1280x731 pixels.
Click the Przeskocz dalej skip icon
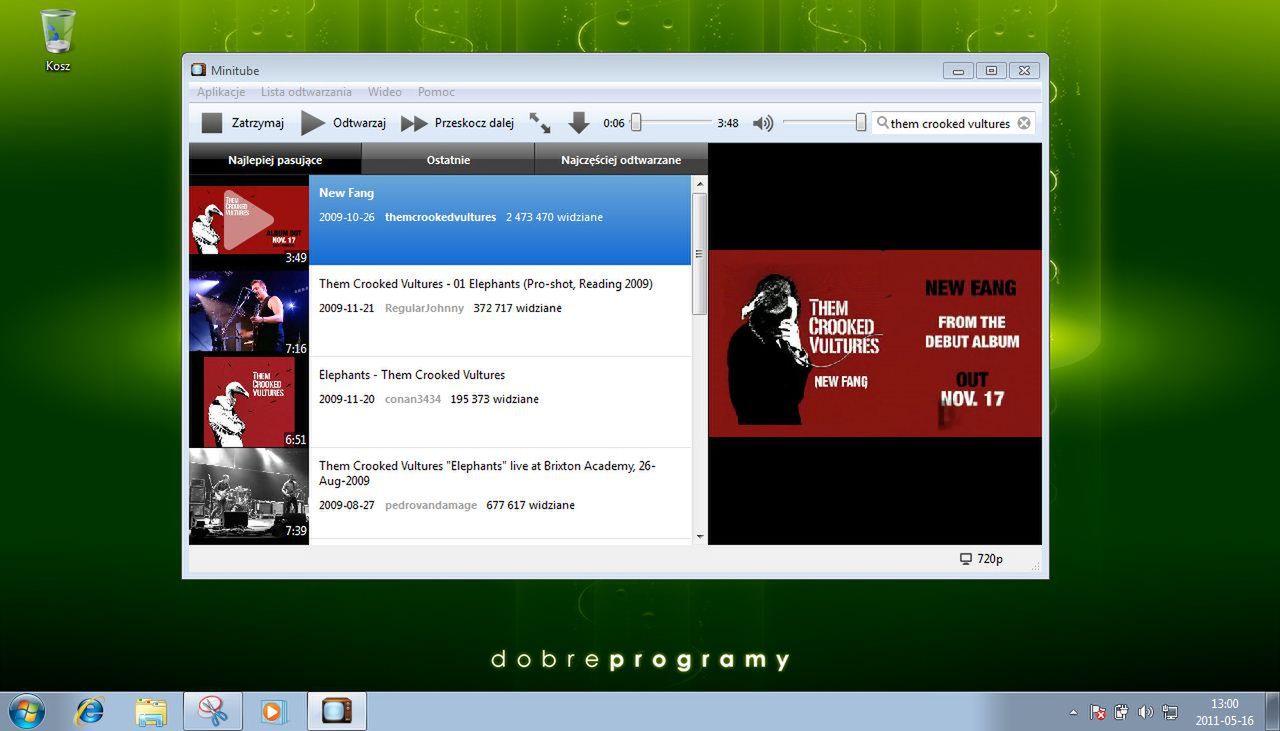click(414, 124)
